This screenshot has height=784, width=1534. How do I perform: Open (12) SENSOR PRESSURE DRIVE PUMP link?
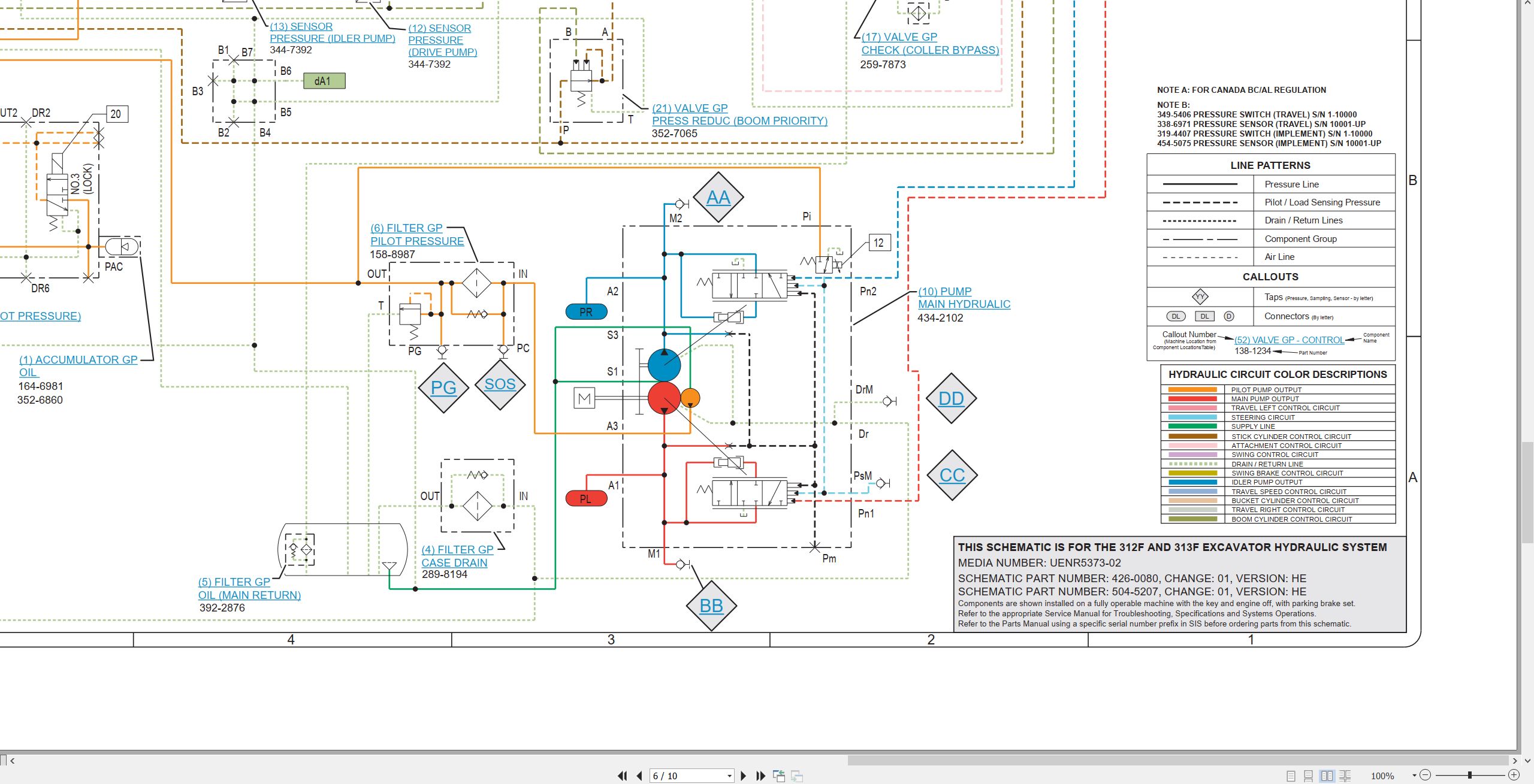pyautogui.click(x=442, y=40)
